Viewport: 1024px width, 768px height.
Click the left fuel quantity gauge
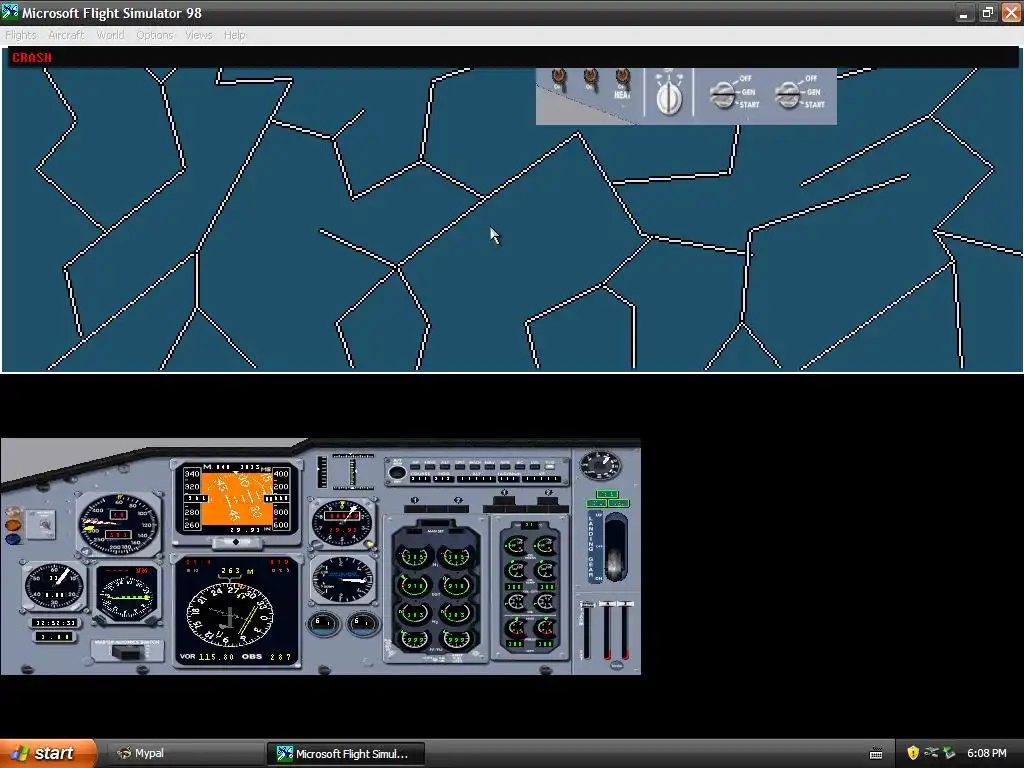click(323, 623)
